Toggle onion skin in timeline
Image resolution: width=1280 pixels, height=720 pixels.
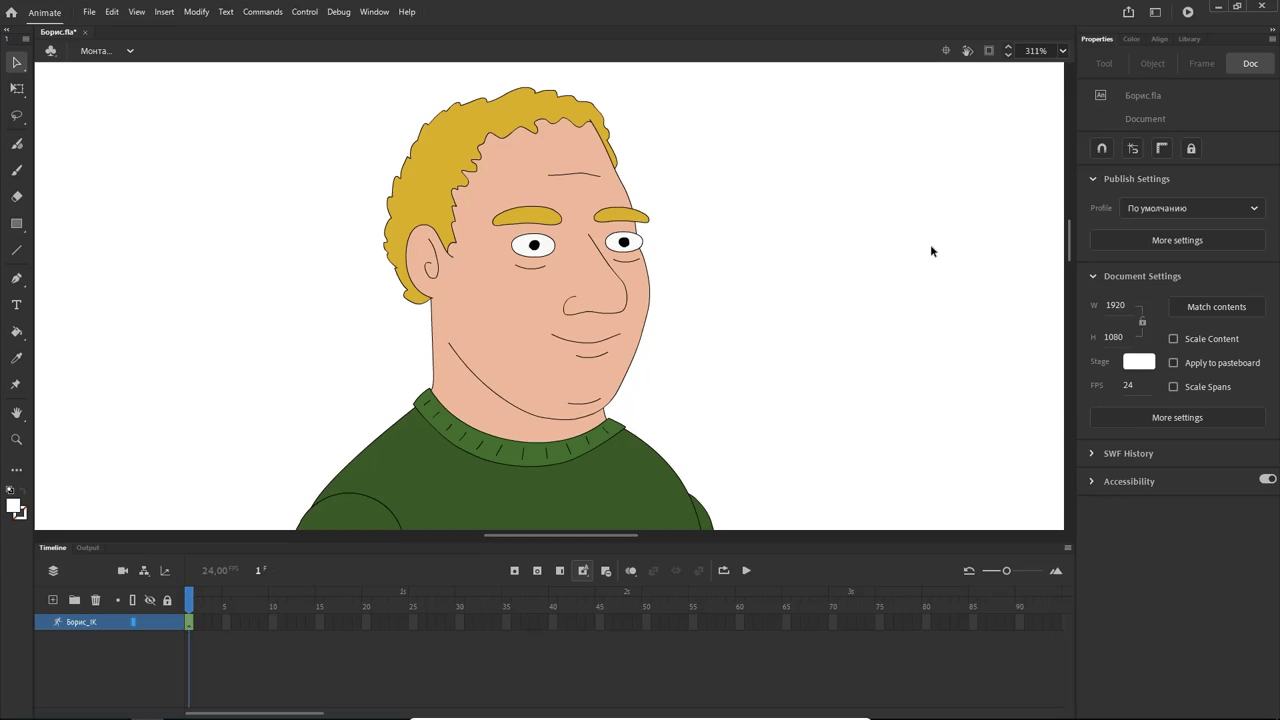[631, 571]
